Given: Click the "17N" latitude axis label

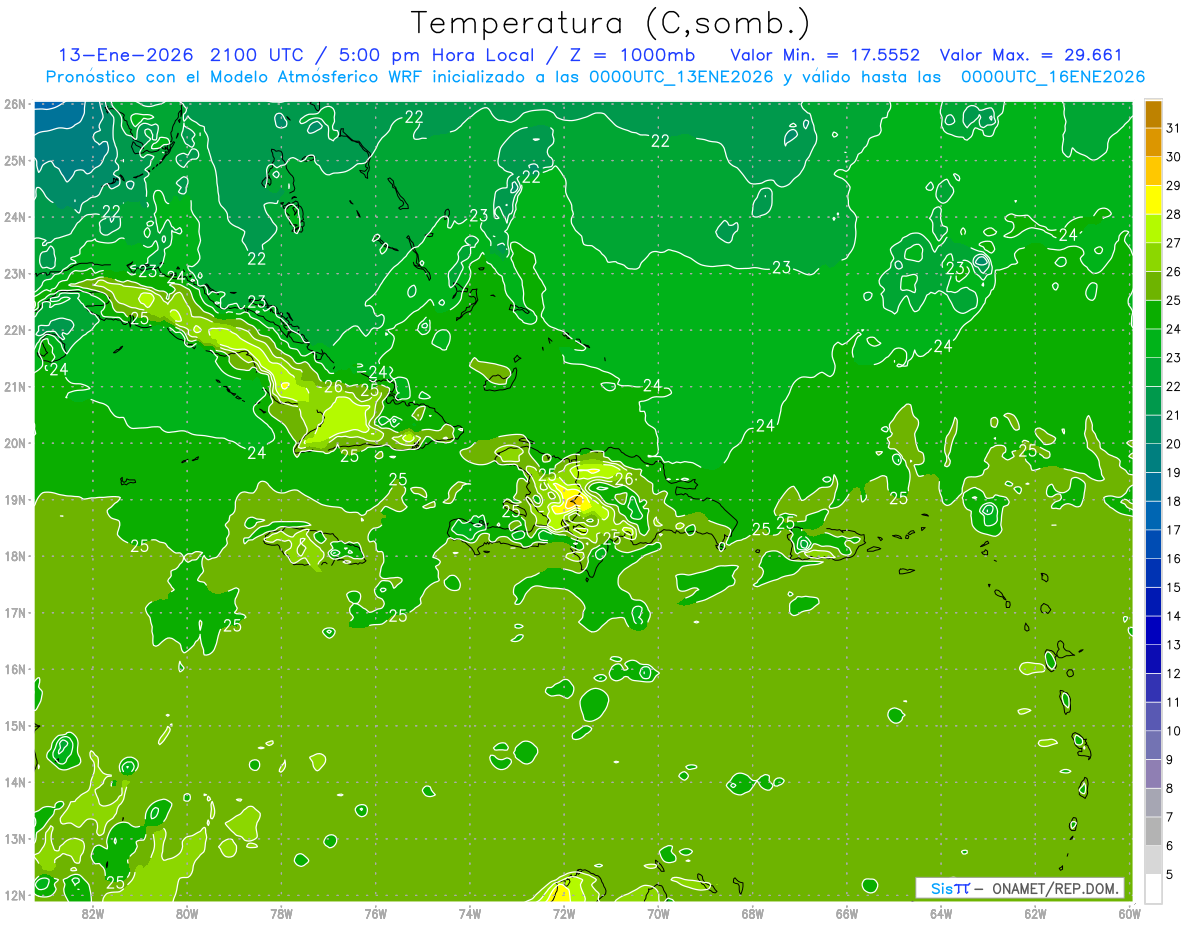Looking at the screenshot, I should tap(15, 612).
